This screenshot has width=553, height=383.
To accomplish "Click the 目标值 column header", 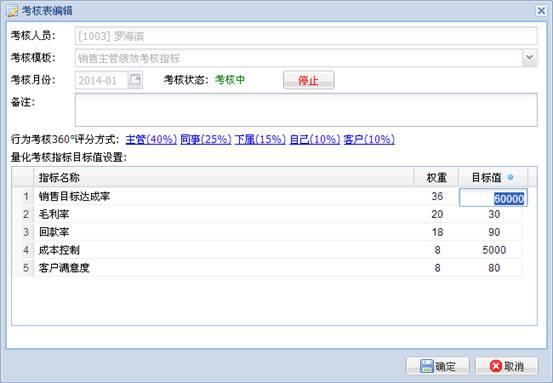I will [x=493, y=177].
